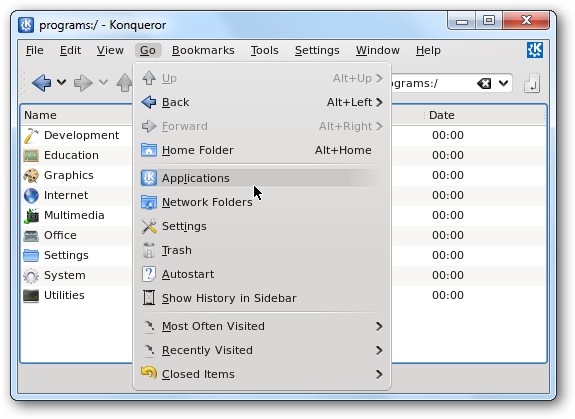
Task: Click the Go button beside the location bar
Action: [532, 83]
